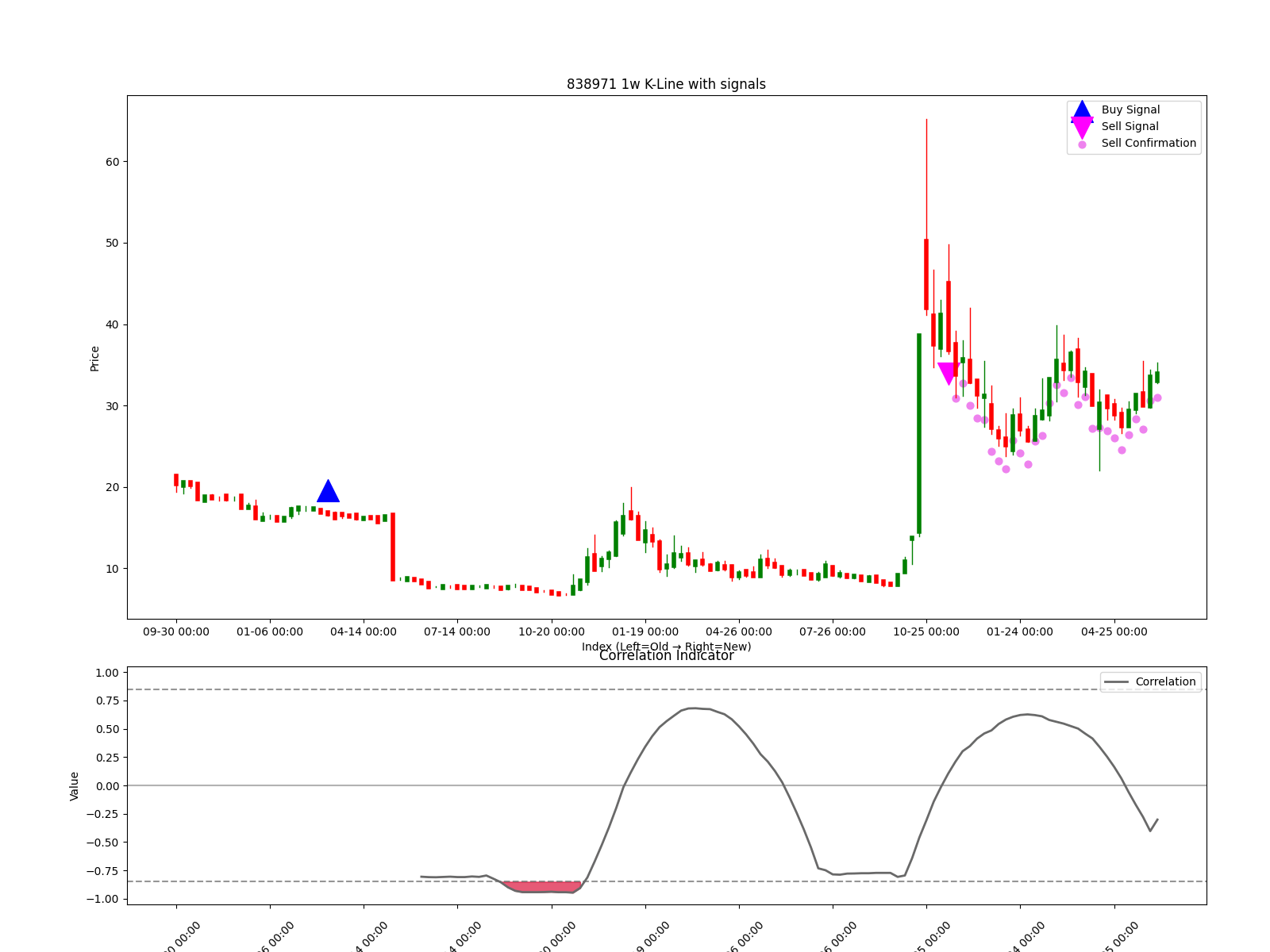Image resolution: width=1270 pixels, height=952 pixels.
Task: Click the x-axis date label '09-30 00:00'
Action: pyautogui.click(x=176, y=631)
